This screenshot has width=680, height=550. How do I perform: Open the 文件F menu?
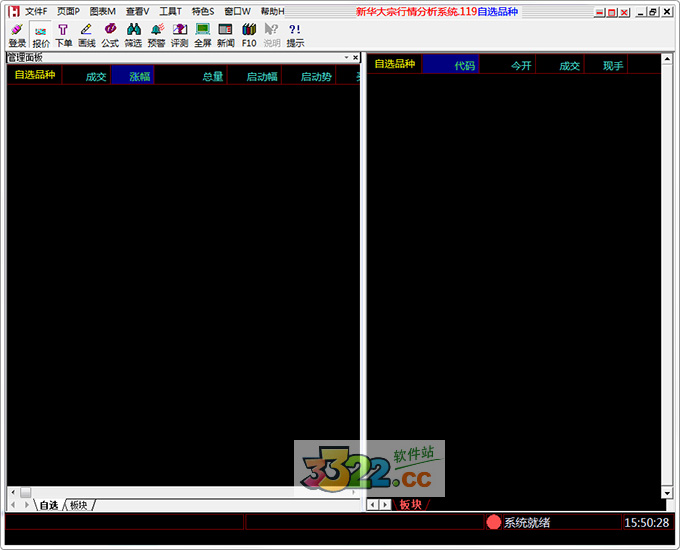(x=36, y=11)
